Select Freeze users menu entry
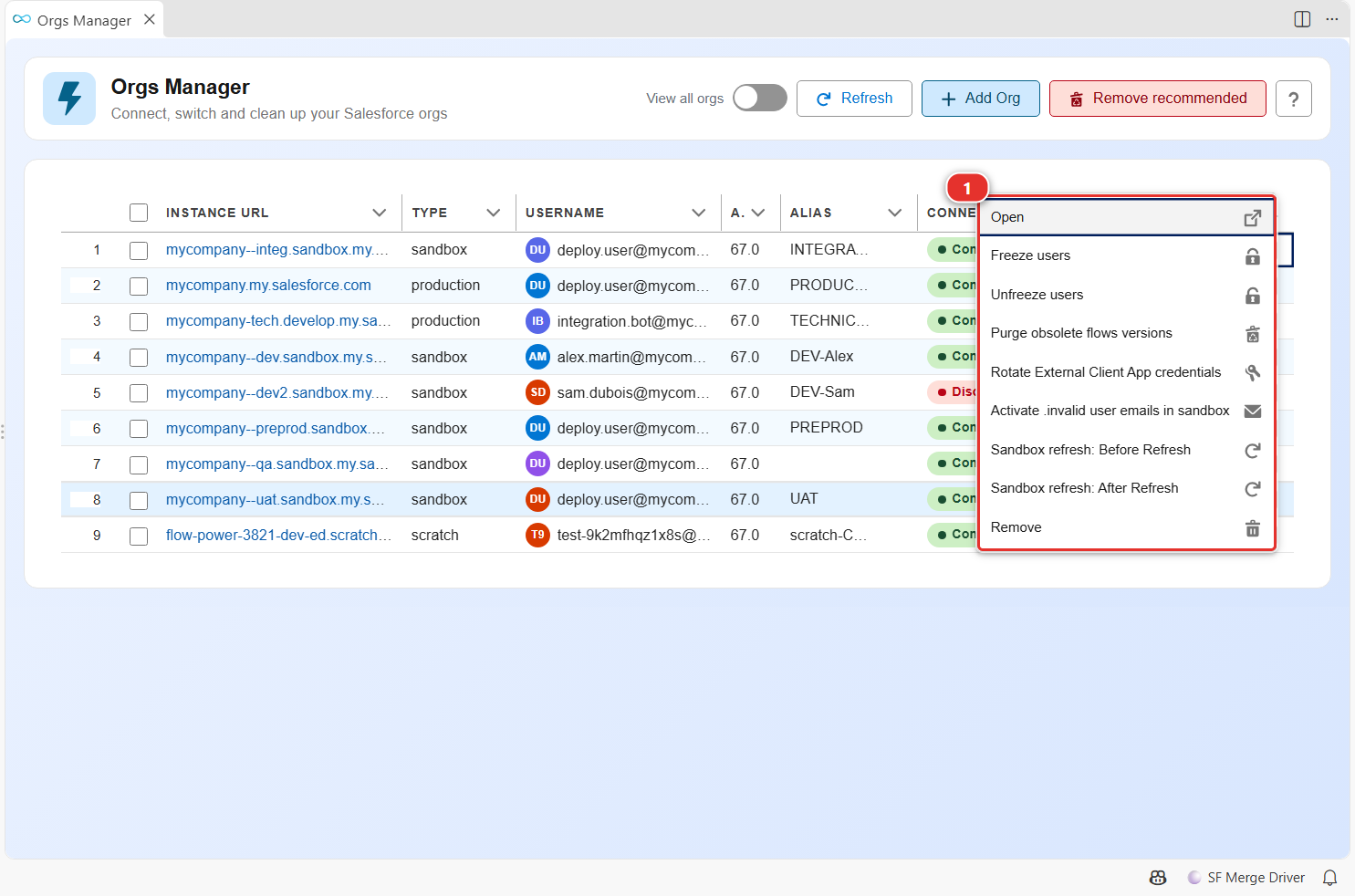The width and height of the screenshot is (1355, 896). [x=1126, y=255]
